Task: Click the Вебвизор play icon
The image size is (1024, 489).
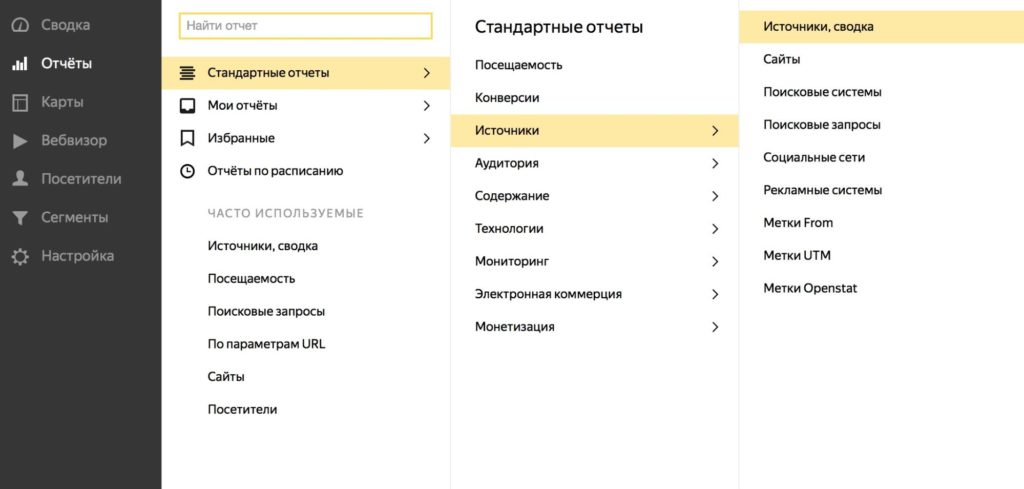Action: [20, 141]
